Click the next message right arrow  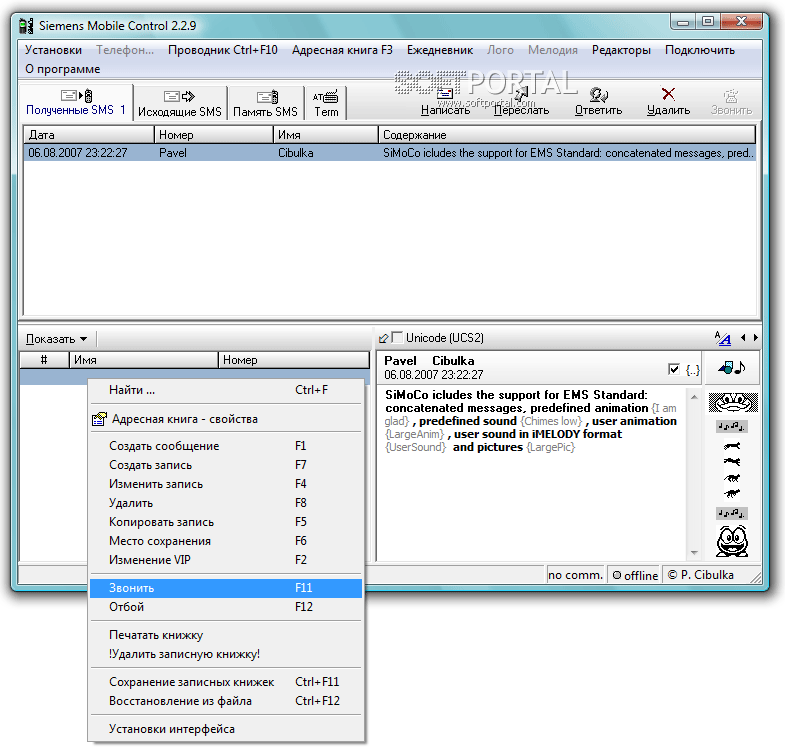[755, 338]
